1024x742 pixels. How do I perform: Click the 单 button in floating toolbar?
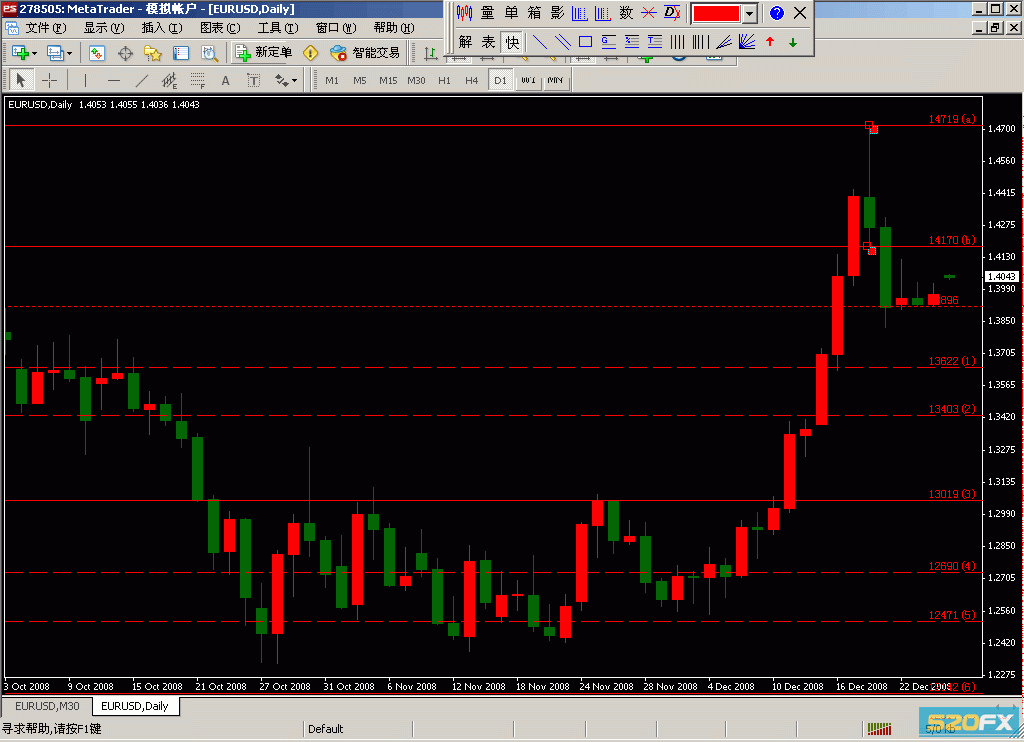point(511,13)
